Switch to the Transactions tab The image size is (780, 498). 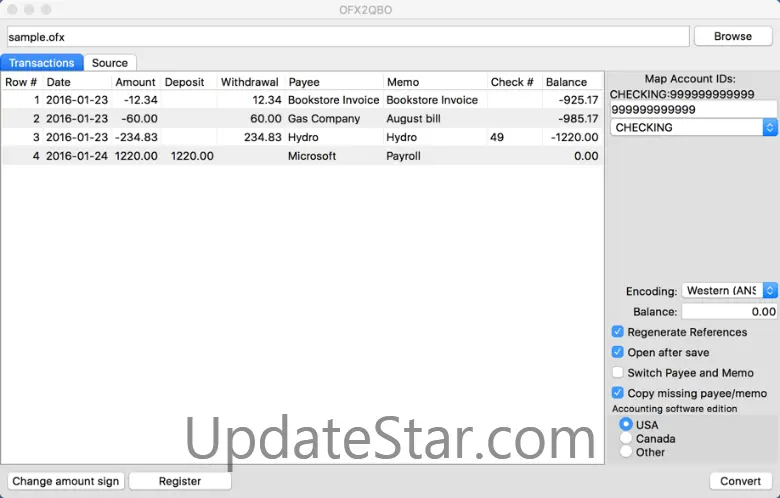click(x=42, y=63)
